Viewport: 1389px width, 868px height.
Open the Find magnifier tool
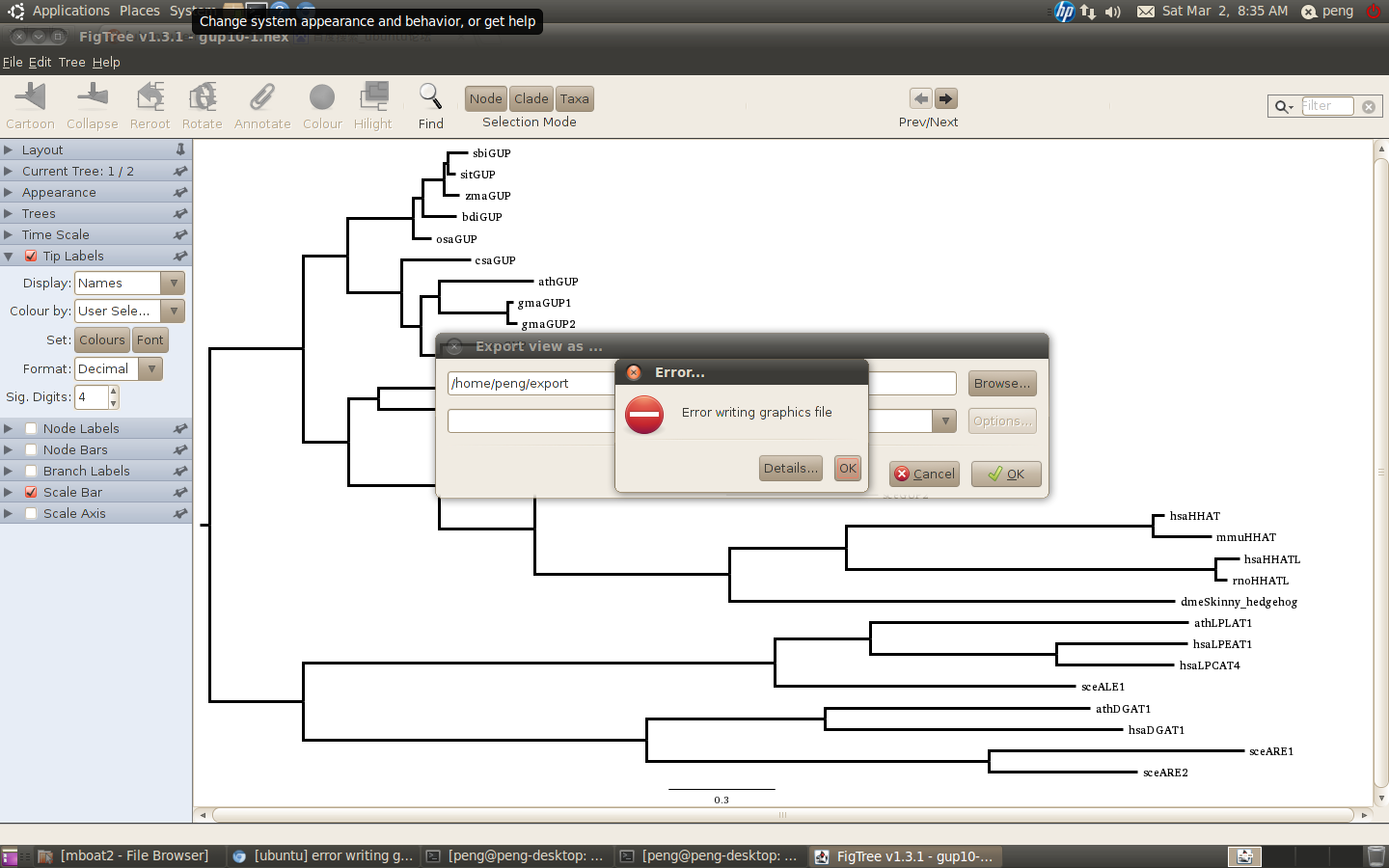pyautogui.click(x=430, y=97)
